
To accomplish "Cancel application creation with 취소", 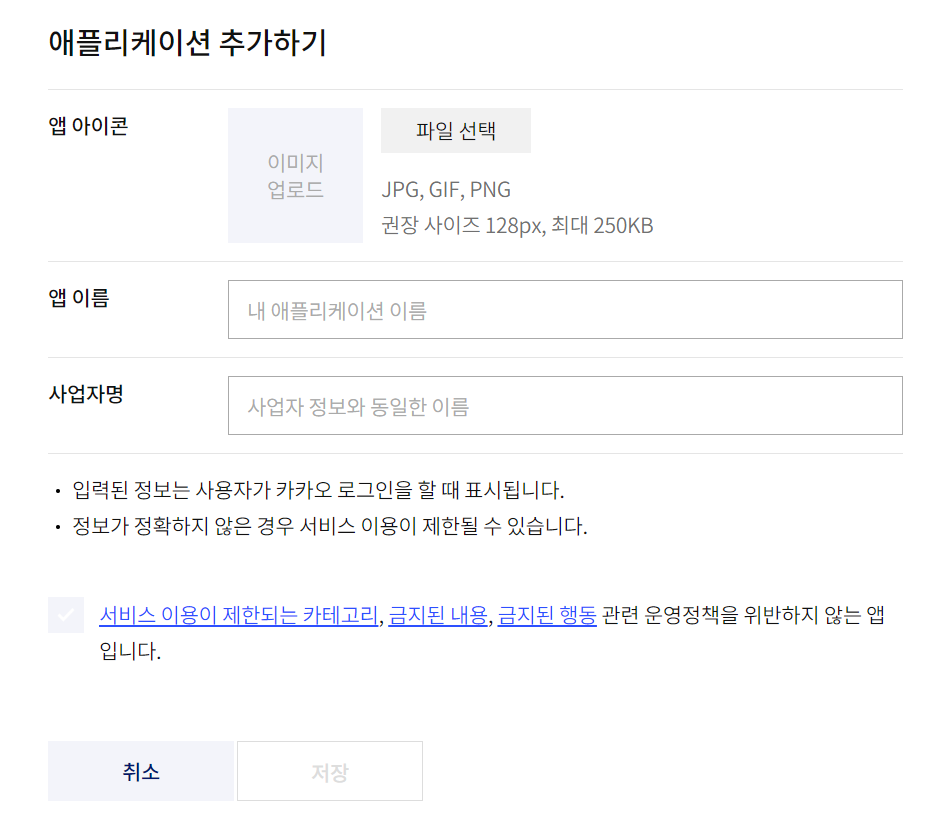I will (x=140, y=770).
